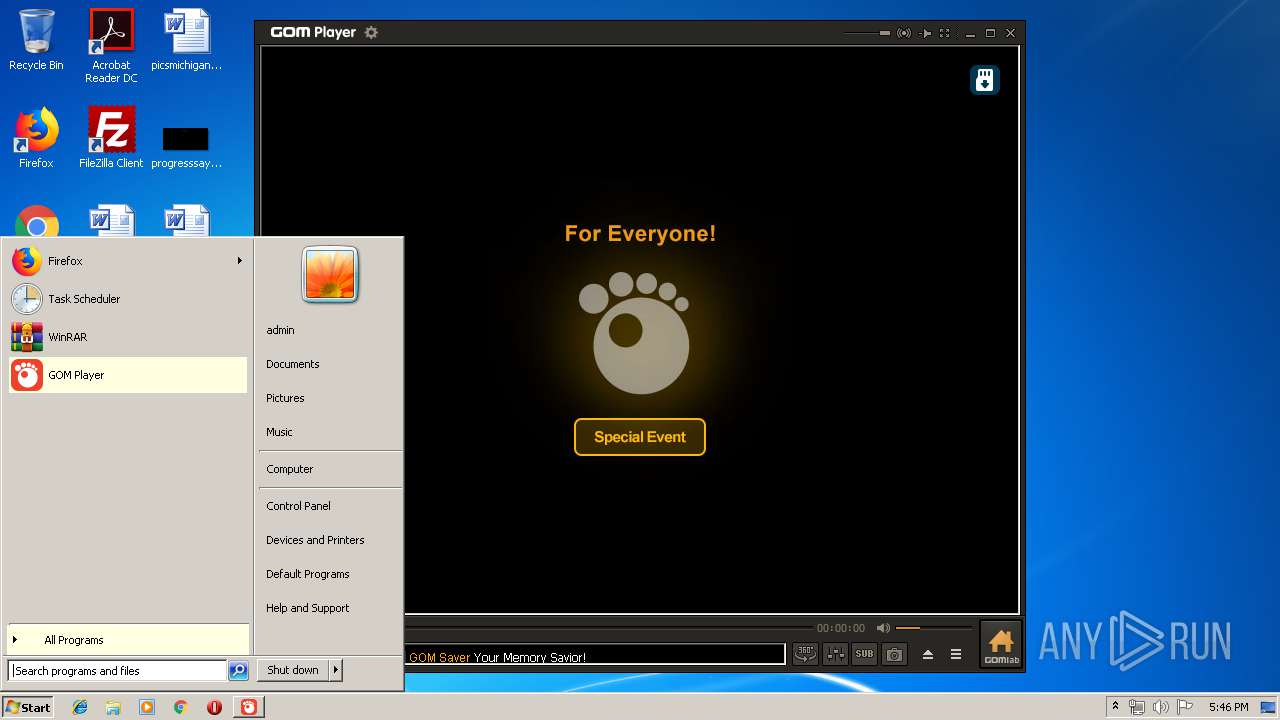The width and height of the screenshot is (1280, 720).
Task: Open Pictures from Start menu
Action: point(285,398)
